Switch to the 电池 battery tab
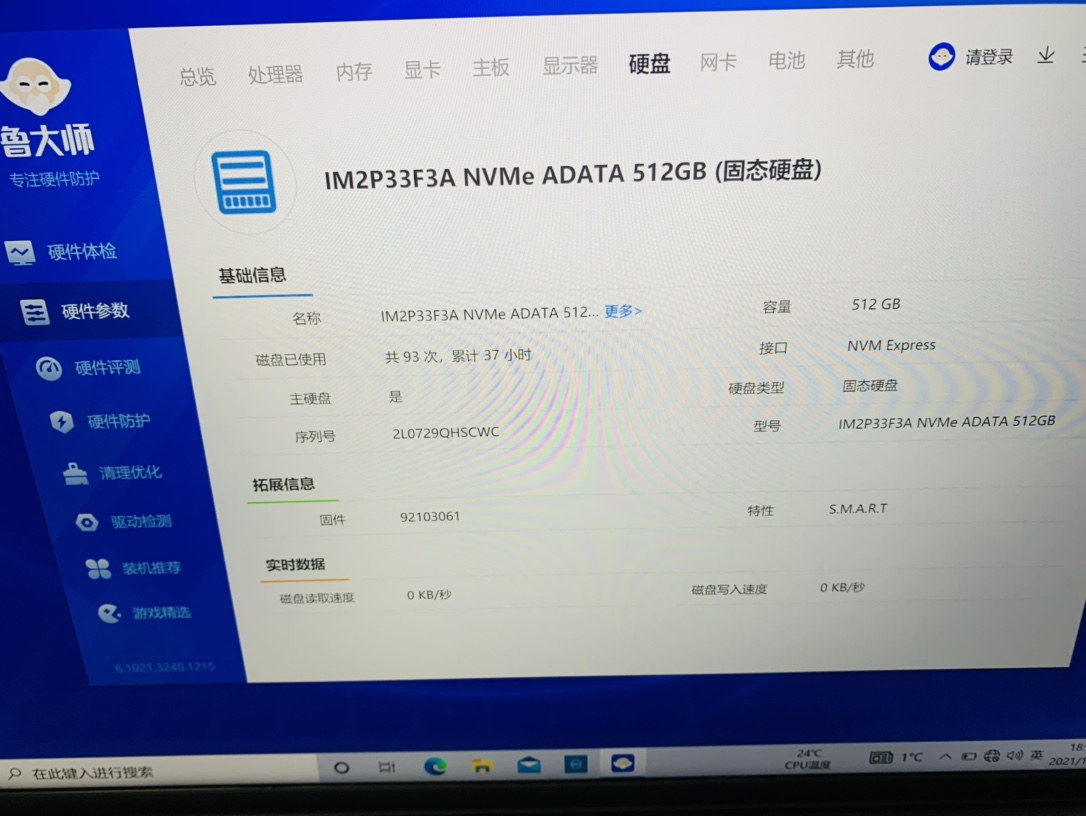Viewport: 1086px width, 816px height. point(787,60)
